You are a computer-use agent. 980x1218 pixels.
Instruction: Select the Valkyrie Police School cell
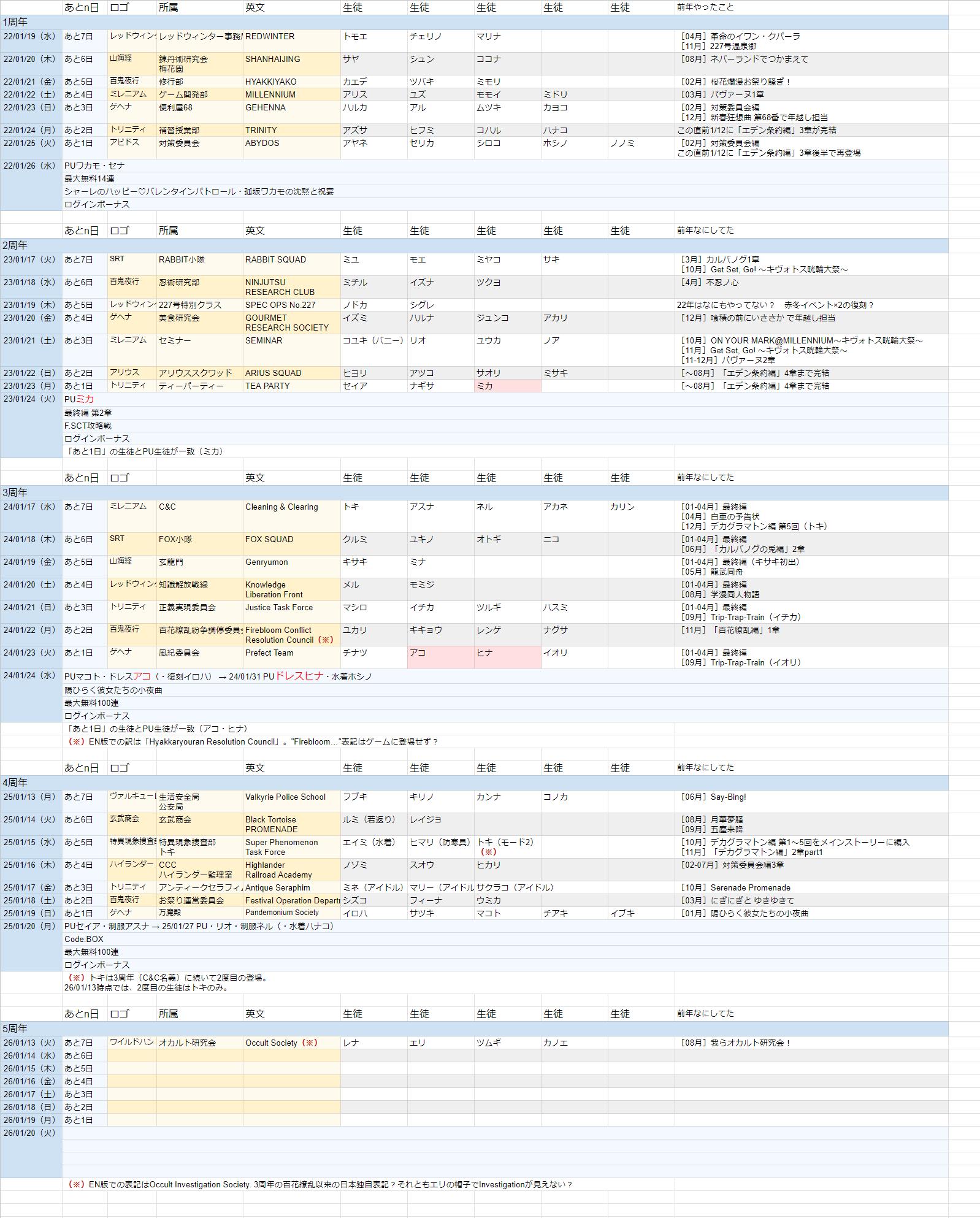291,802
